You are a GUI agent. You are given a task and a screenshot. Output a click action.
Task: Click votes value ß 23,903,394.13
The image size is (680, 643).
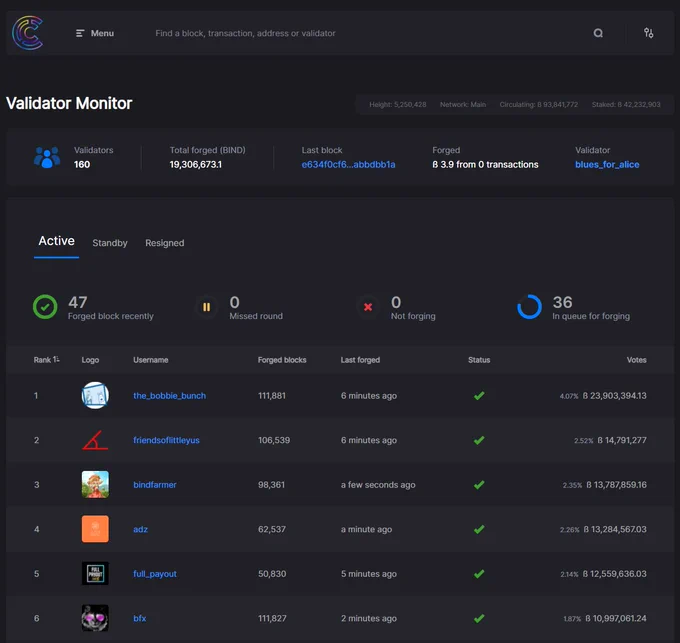pyautogui.click(x=614, y=396)
